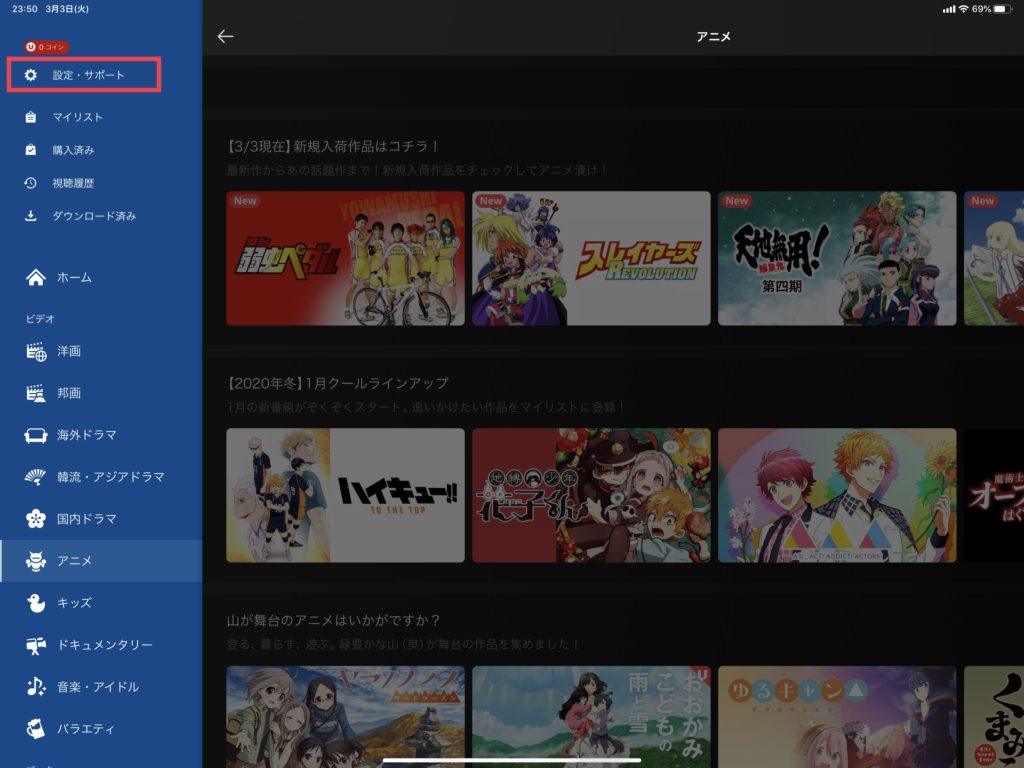The width and height of the screenshot is (1024, 768).
Task: Open the A3! ACT! ADDICT! ACTORS! thumbnail
Action: [837, 495]
